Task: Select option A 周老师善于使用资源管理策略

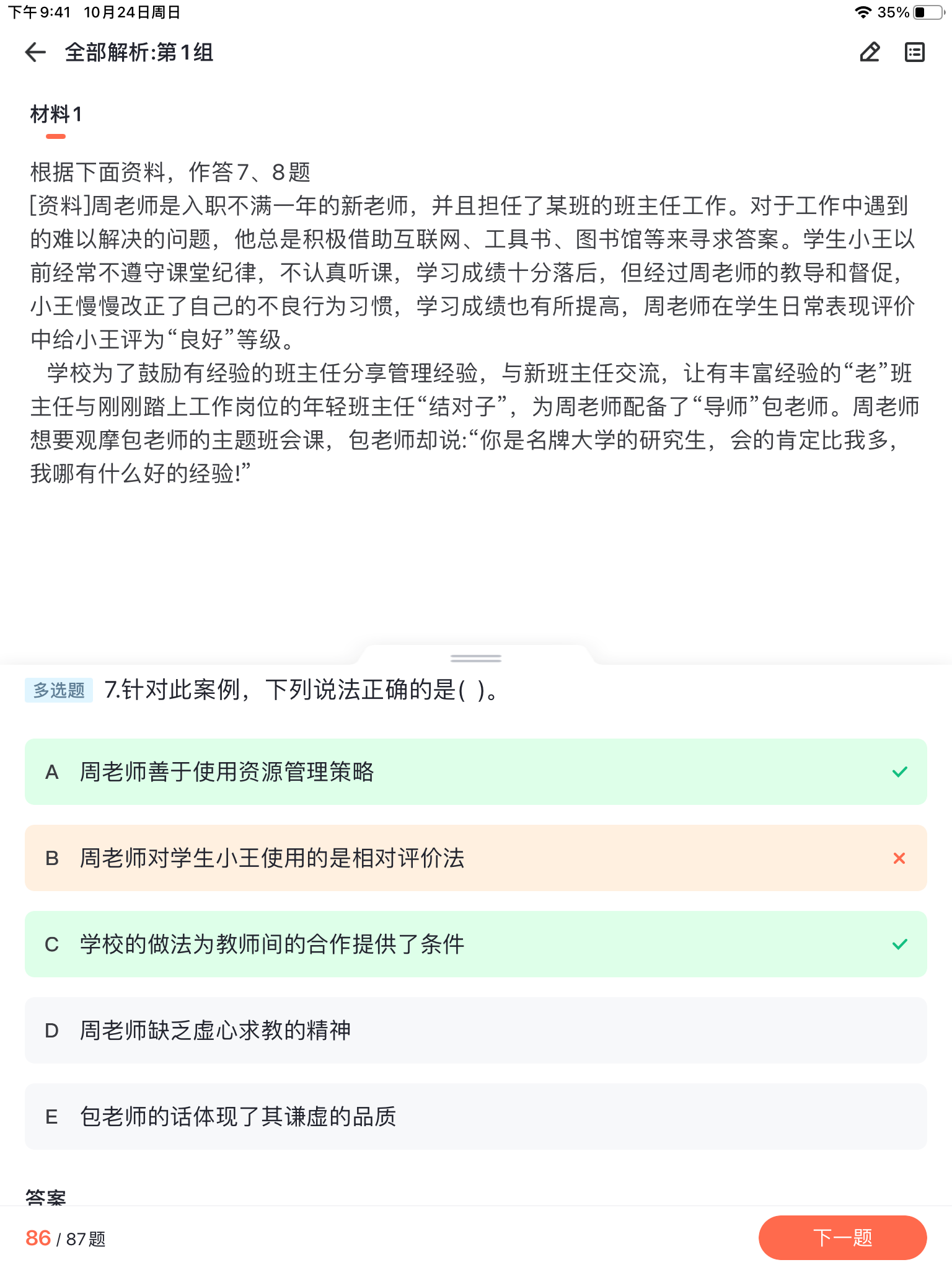Action: click(x=476, y=772)
